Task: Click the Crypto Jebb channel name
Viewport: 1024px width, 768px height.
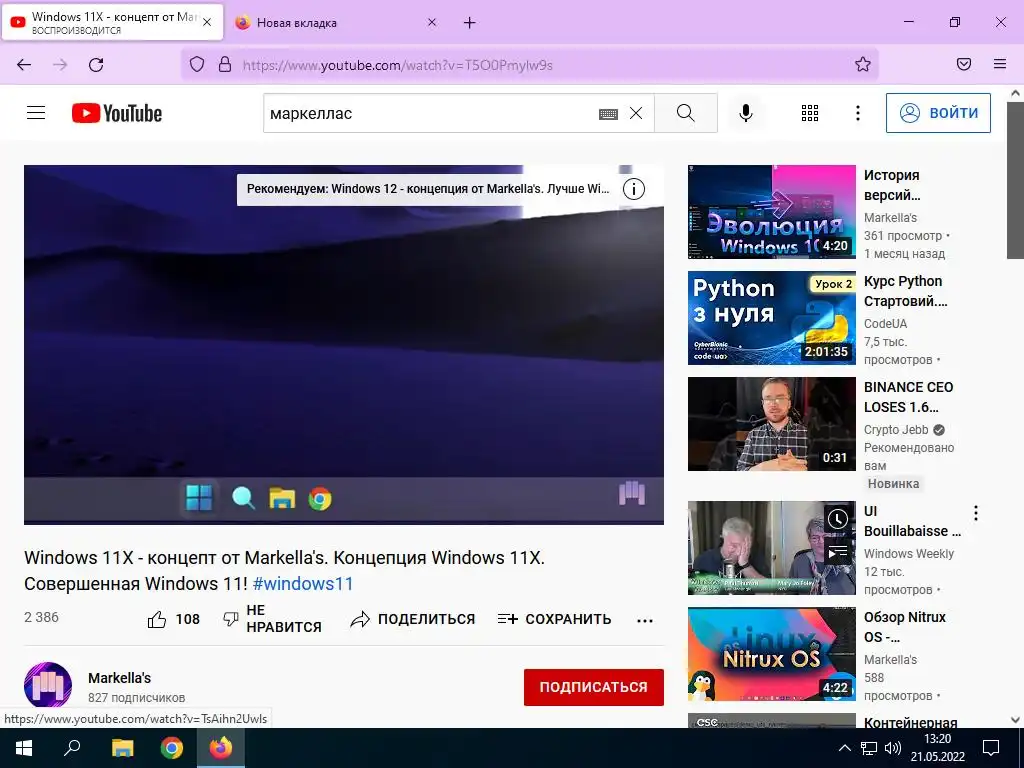Action: coord(896,430)
